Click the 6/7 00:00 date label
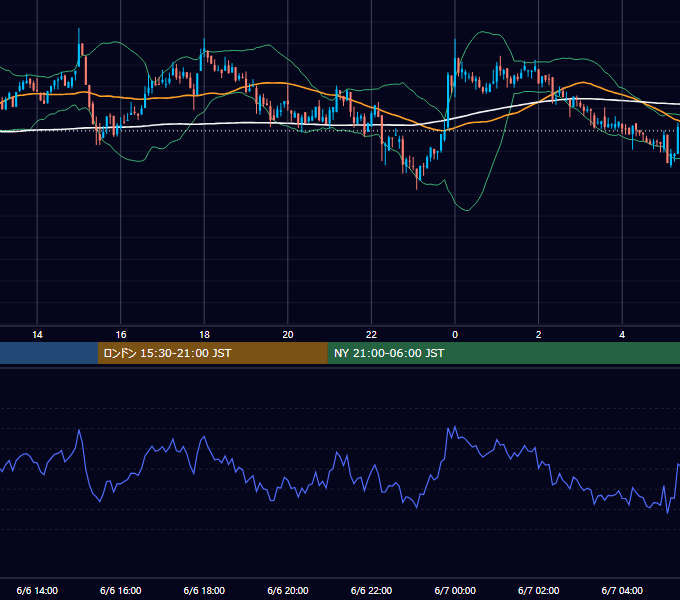 455,590
